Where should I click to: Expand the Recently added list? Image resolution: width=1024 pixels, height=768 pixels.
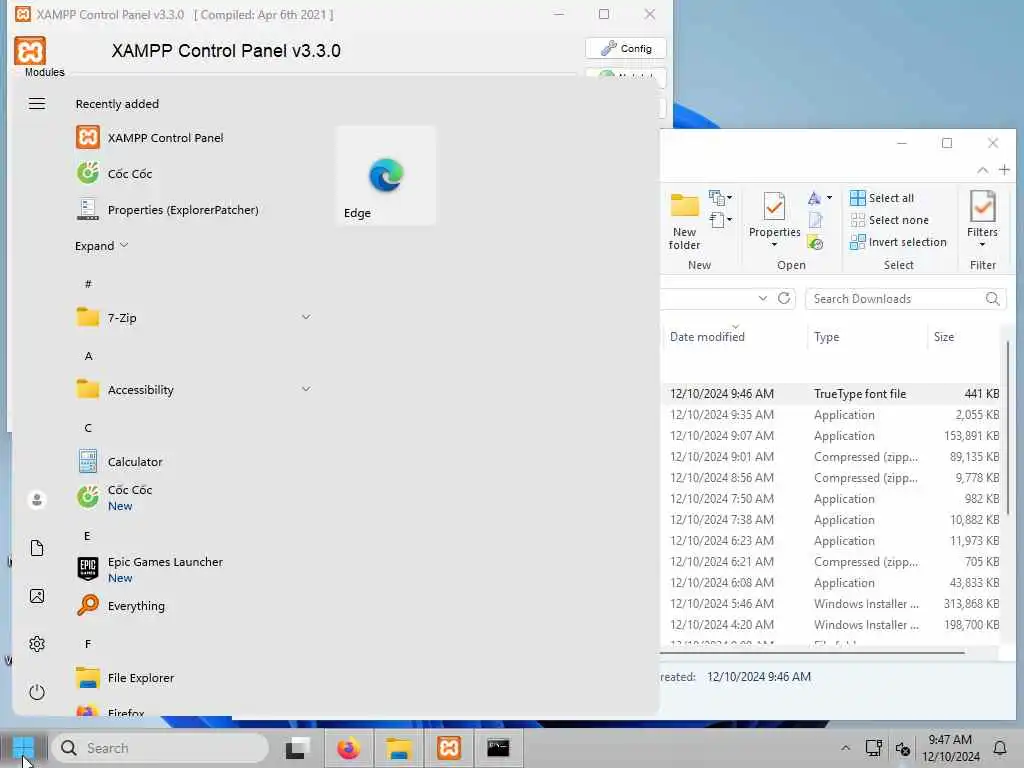[x=101, y=246]
